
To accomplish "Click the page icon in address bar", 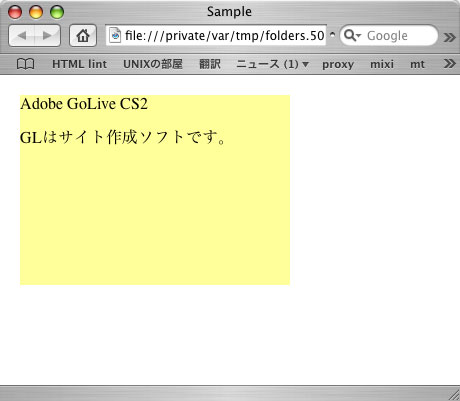I will (115, 35).
